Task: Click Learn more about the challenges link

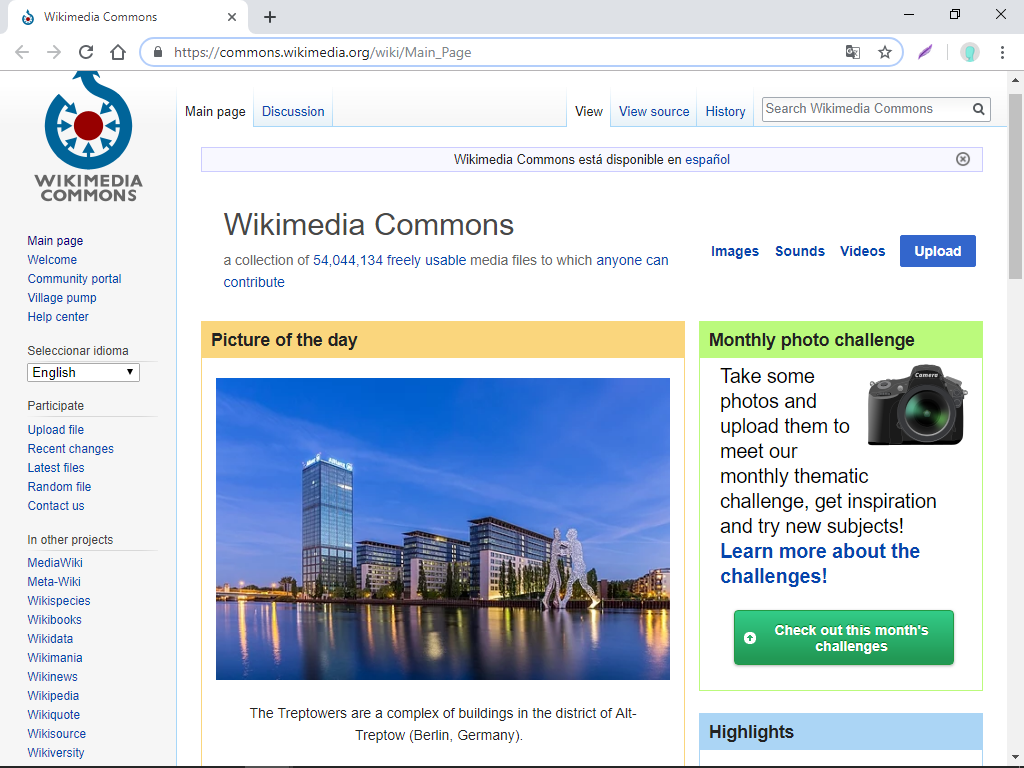Action: tap(820, 564)
